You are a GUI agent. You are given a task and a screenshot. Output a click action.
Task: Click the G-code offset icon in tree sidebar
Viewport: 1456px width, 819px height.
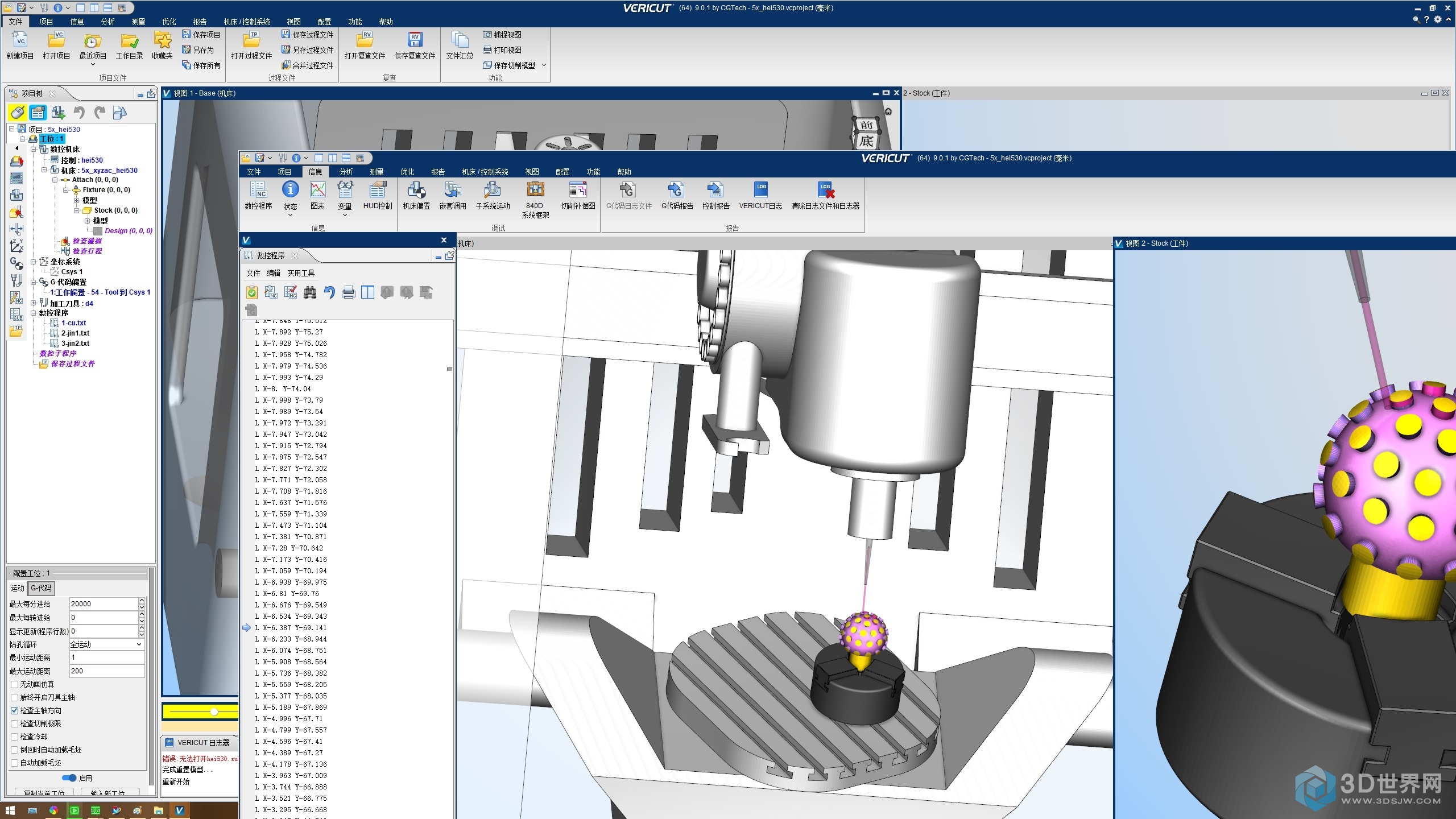pos(16,263)
